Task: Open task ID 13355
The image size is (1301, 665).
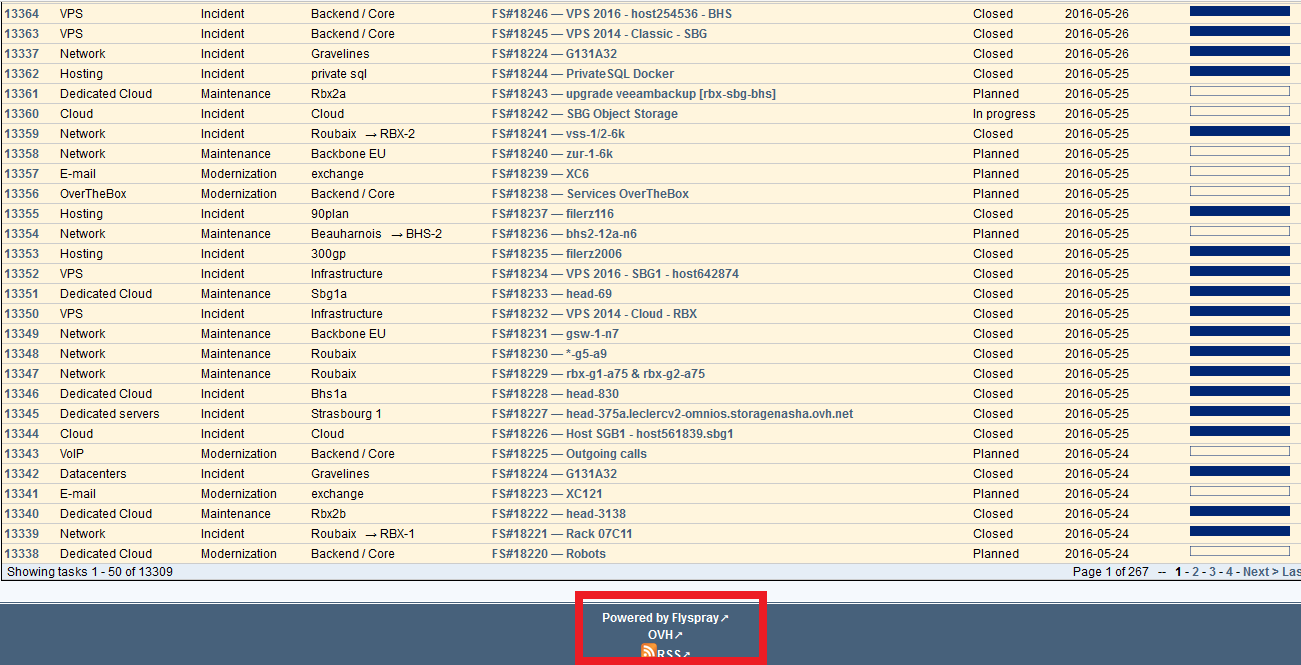Action: click(x=22, y=214)
